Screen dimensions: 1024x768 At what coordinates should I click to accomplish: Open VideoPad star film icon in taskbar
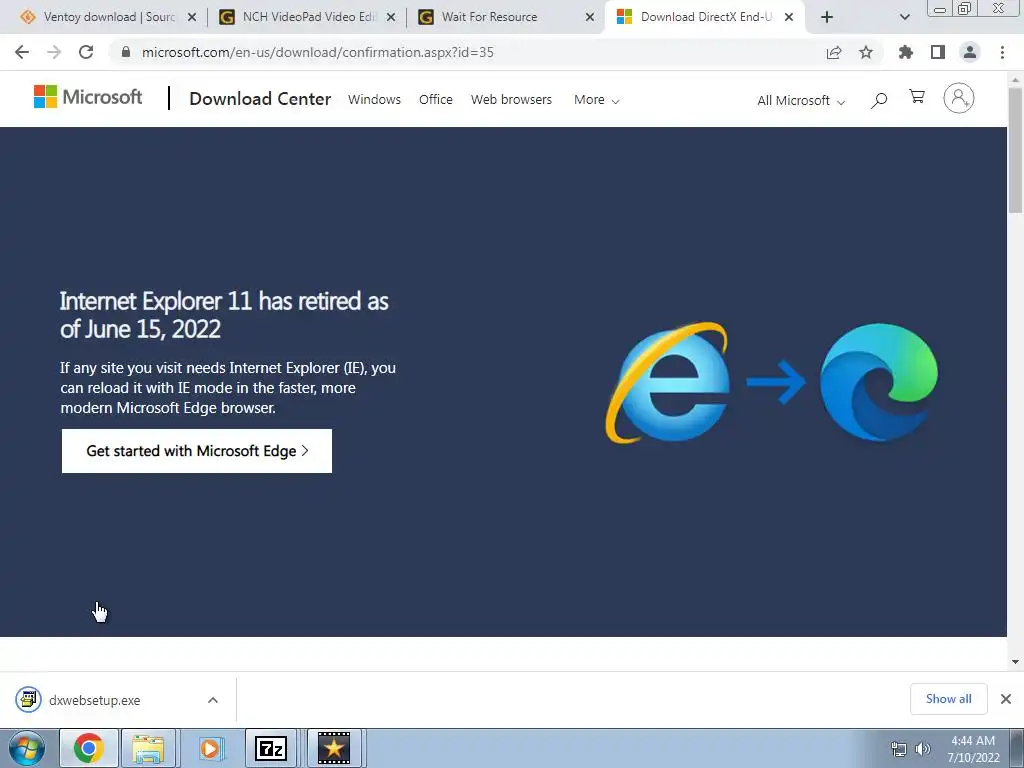[x=334, y=748]
